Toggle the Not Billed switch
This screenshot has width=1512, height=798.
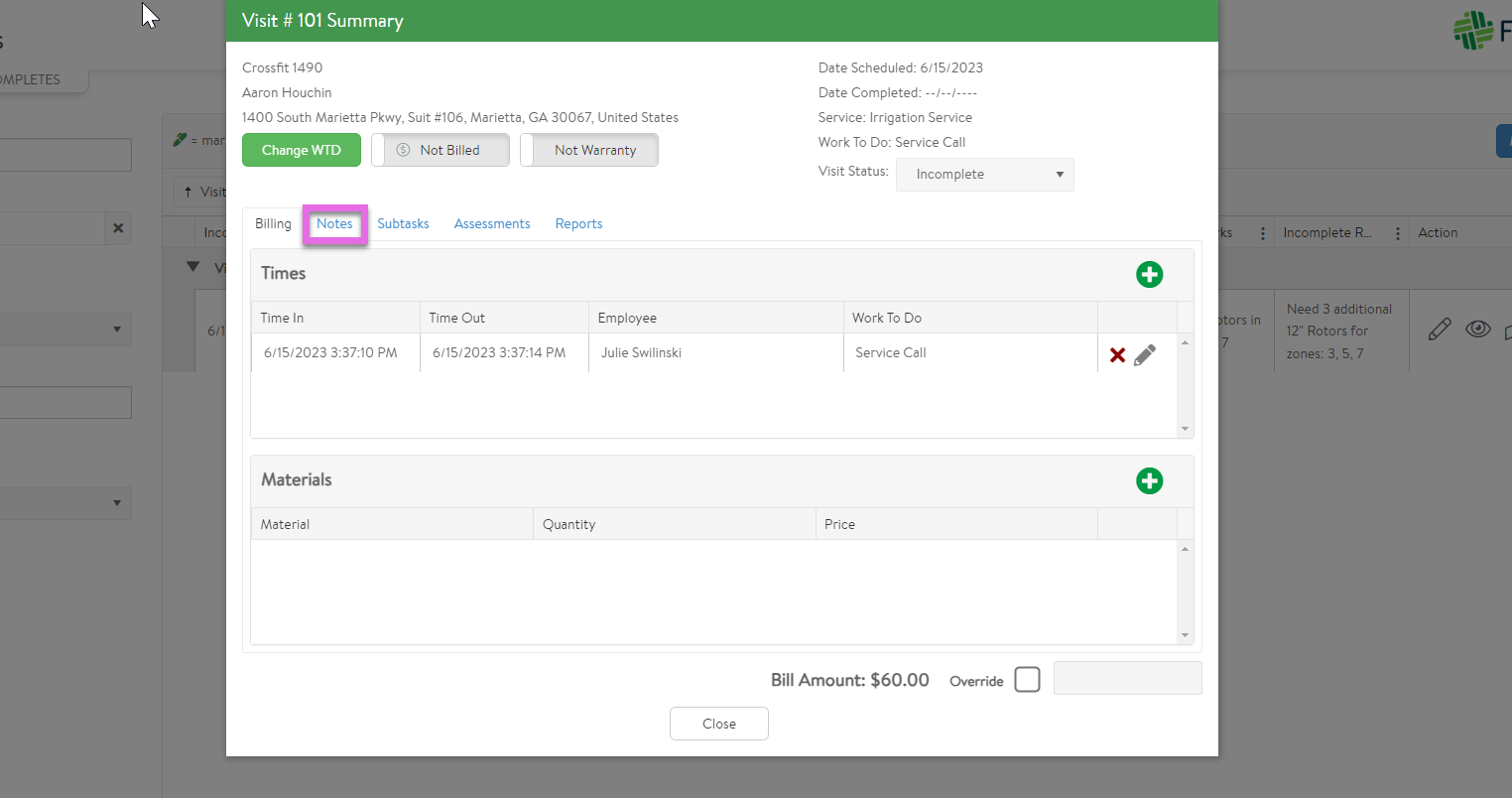[441, 150]
